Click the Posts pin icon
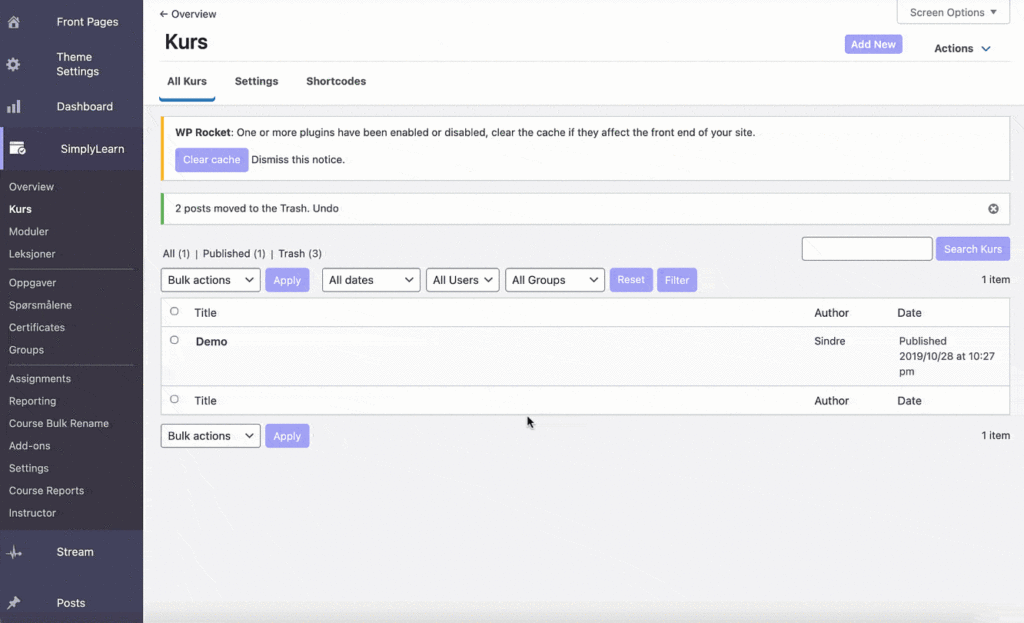 [14, 603]
